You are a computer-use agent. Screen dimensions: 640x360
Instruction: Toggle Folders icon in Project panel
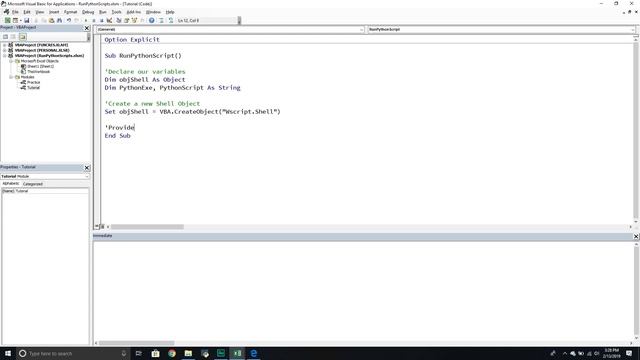coord(22,37)
